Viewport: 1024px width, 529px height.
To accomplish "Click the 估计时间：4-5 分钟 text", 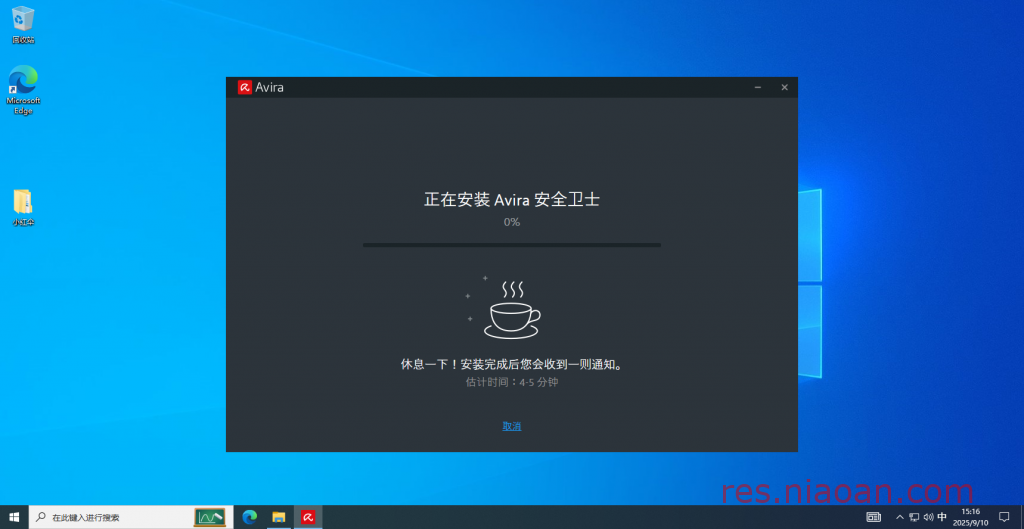I will pyautogui.click(x=512, y=382).
